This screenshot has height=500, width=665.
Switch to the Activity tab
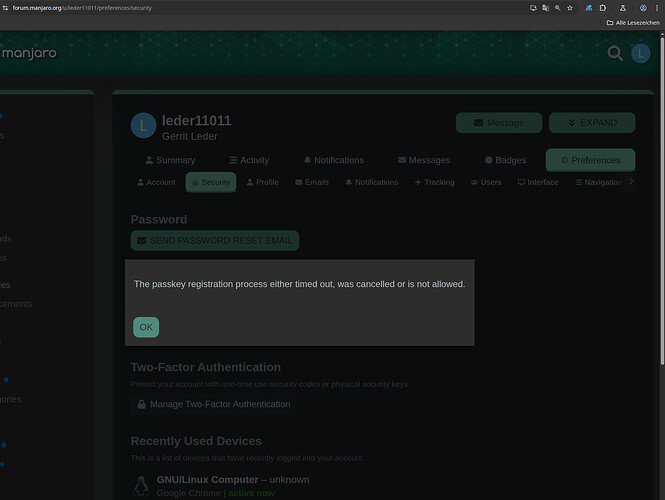click(249, 160)
